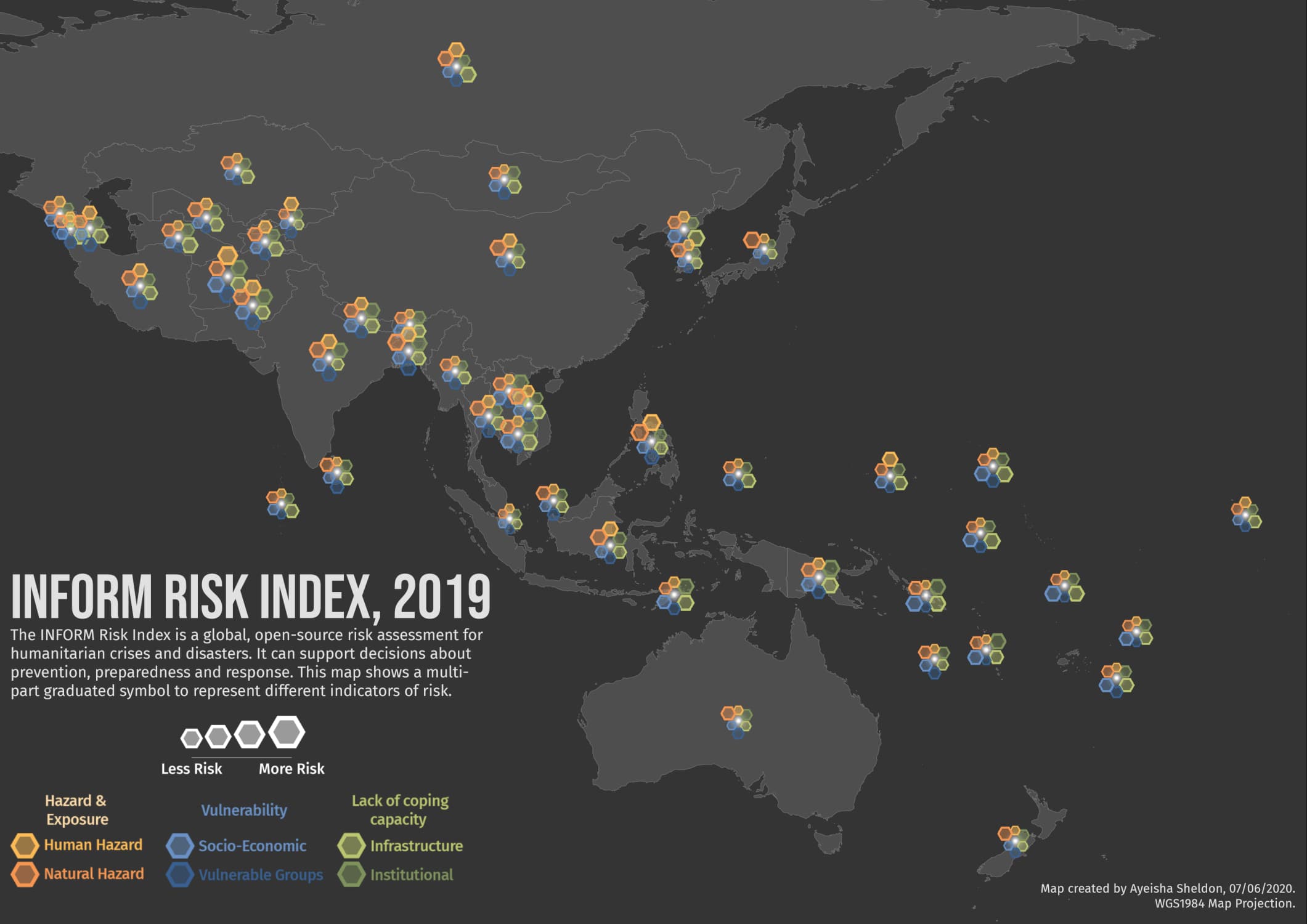The image size is (1307, 924).
Task: Select the Infrastructure legend hexagon
Action: [x=352, y=846]
